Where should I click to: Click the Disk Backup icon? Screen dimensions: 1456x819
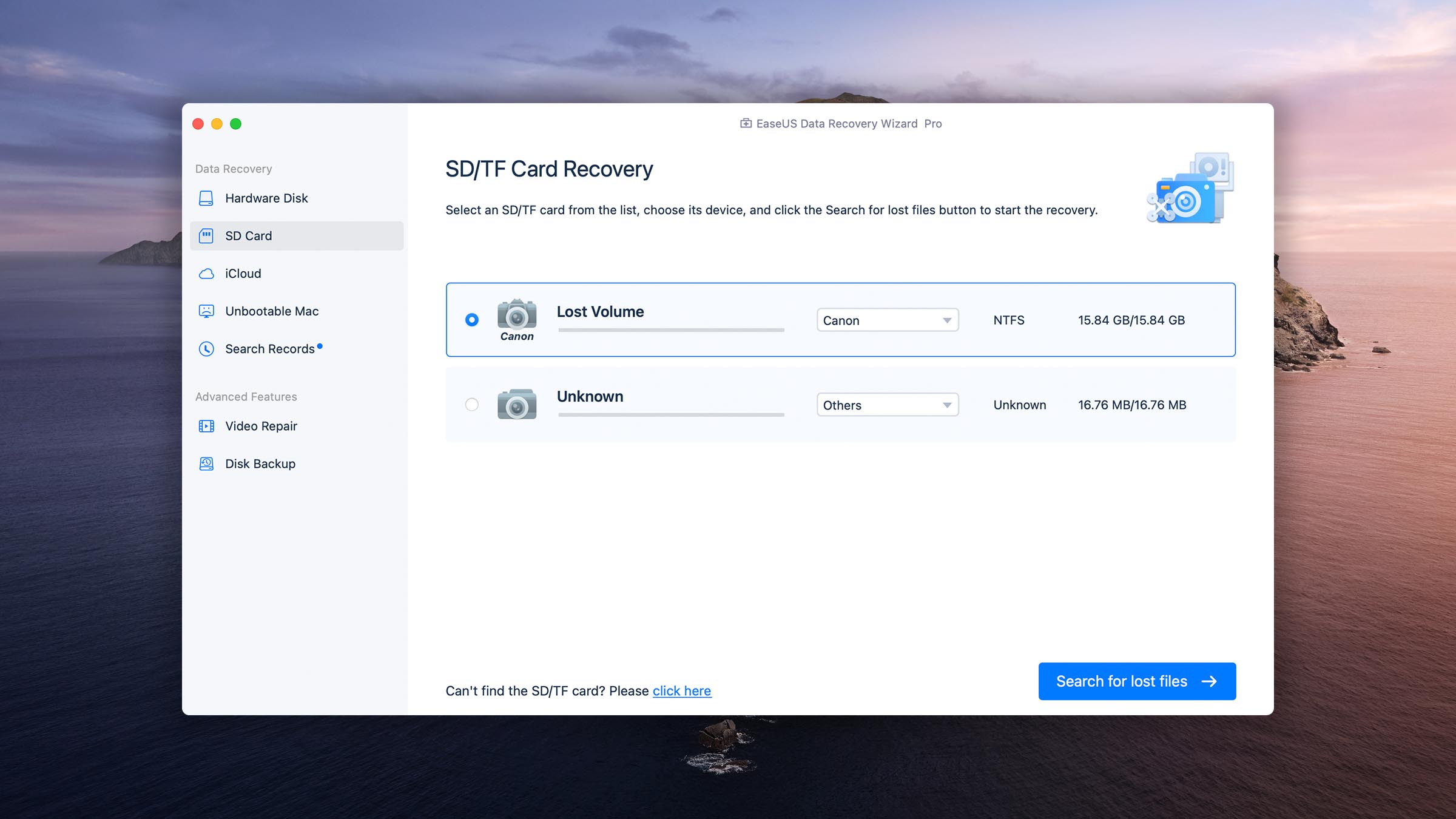click(x=206, y=463)
